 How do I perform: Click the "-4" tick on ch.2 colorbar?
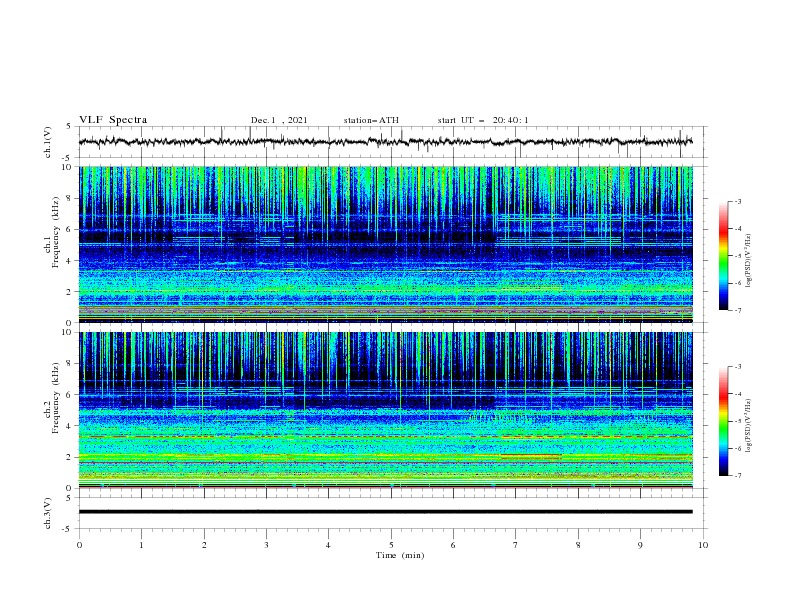737,393
